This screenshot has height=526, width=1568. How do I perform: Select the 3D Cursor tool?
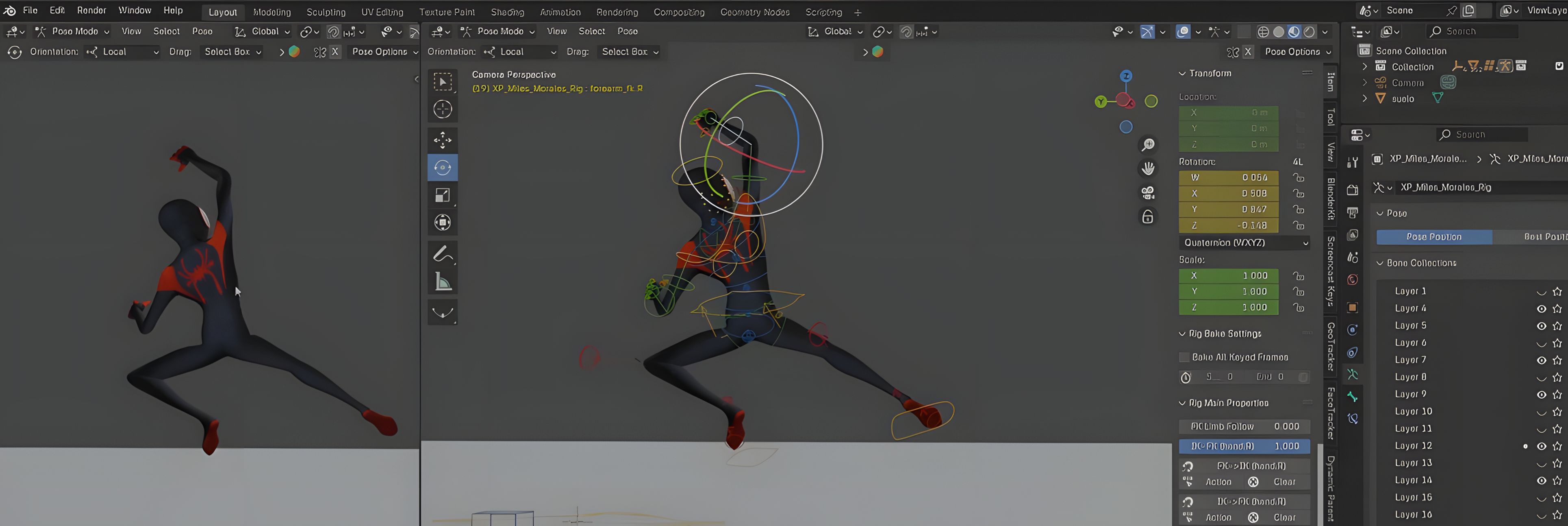[x=443, y=109]
